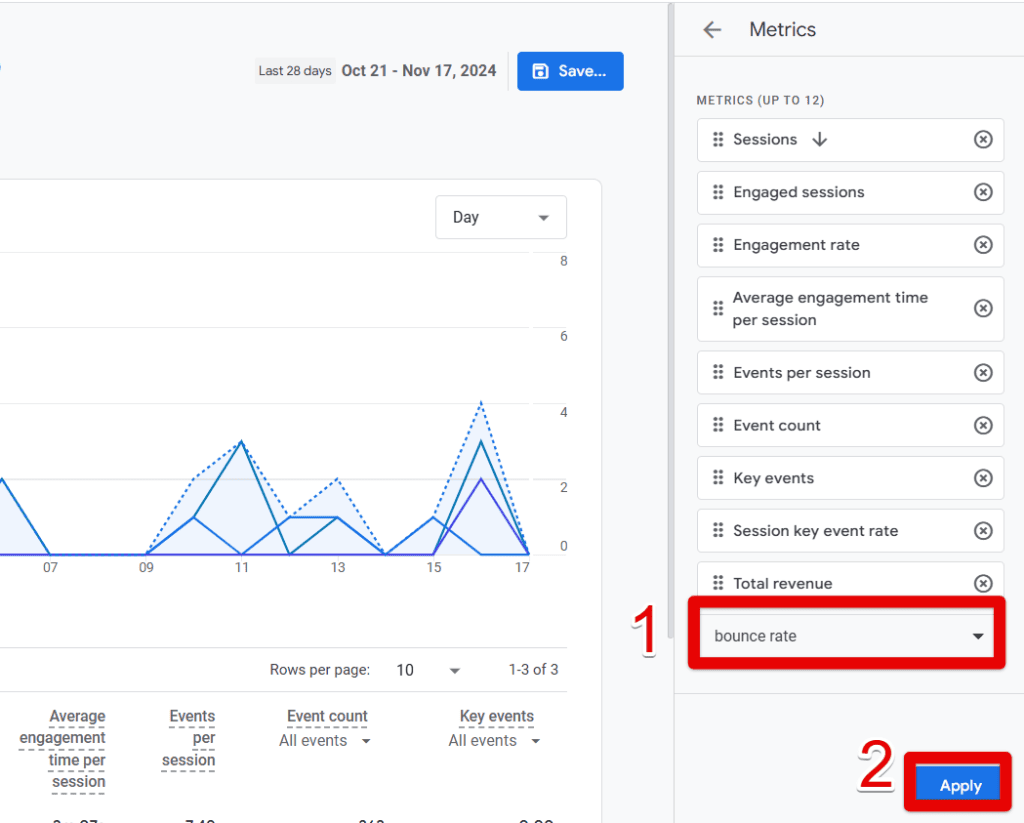Open the Day time granularity dropdown
This screenshot has height=823, width=1024.
[500, 217]
